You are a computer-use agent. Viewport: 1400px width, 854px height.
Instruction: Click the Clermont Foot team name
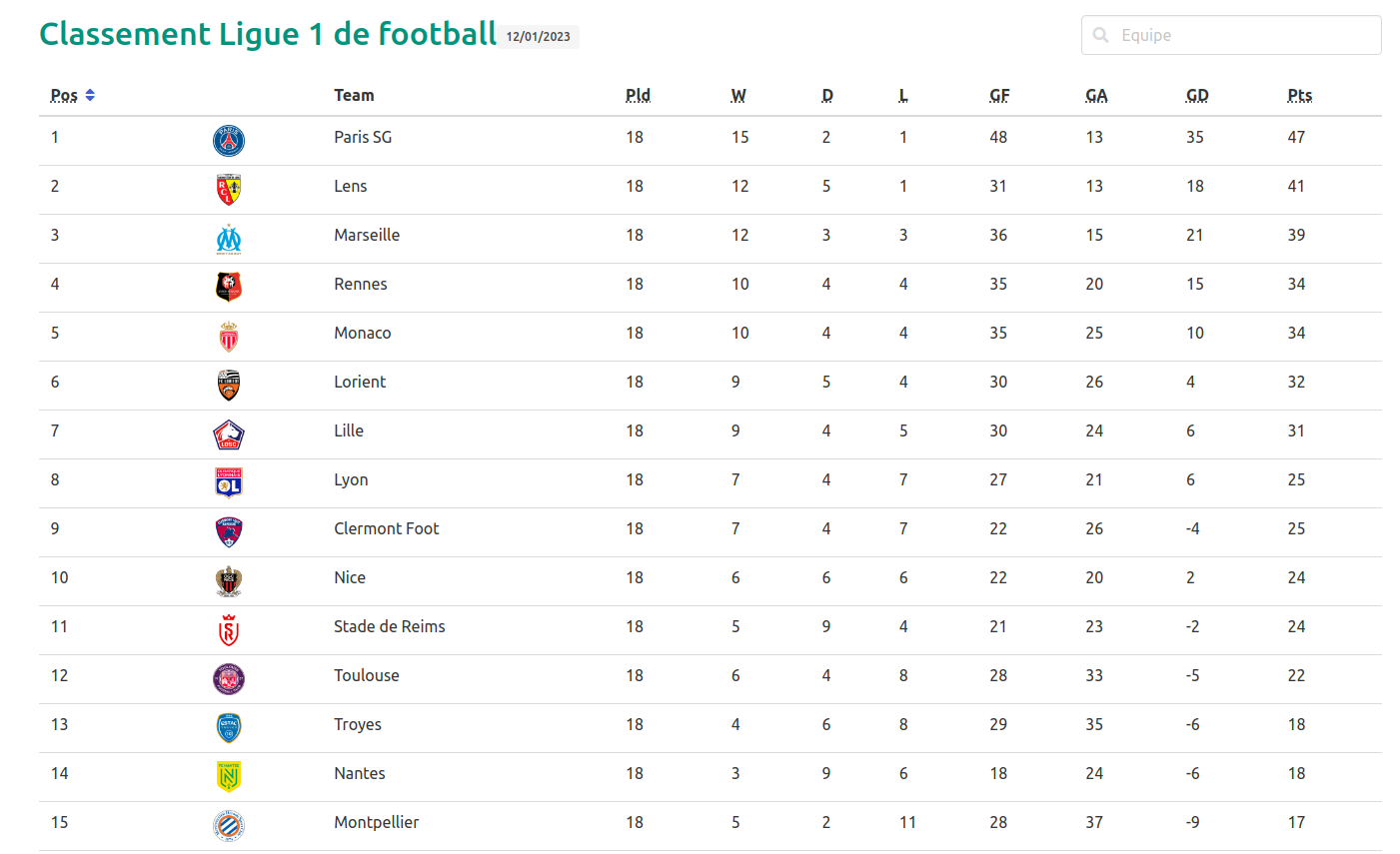(386, 528)
